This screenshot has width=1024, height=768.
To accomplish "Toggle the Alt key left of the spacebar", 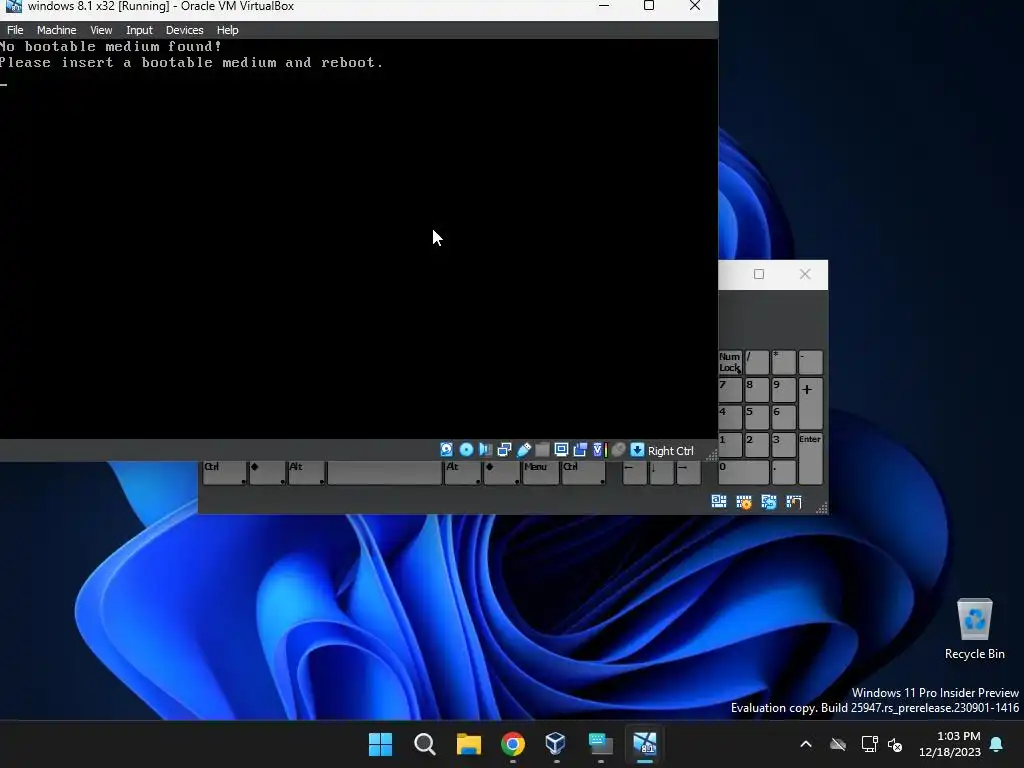I will point(306,473).
